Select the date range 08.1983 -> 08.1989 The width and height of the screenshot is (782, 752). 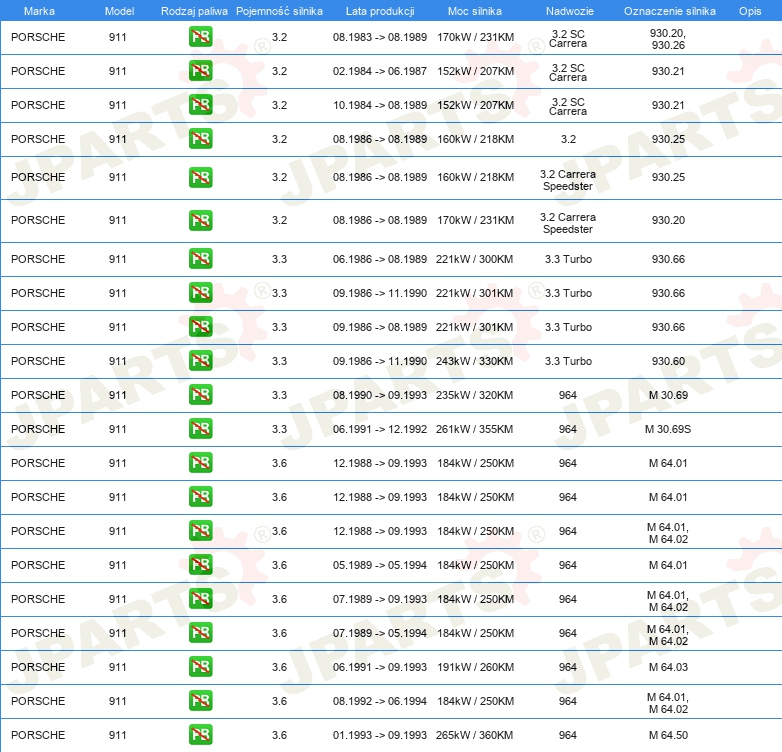(x=380, y=37)
